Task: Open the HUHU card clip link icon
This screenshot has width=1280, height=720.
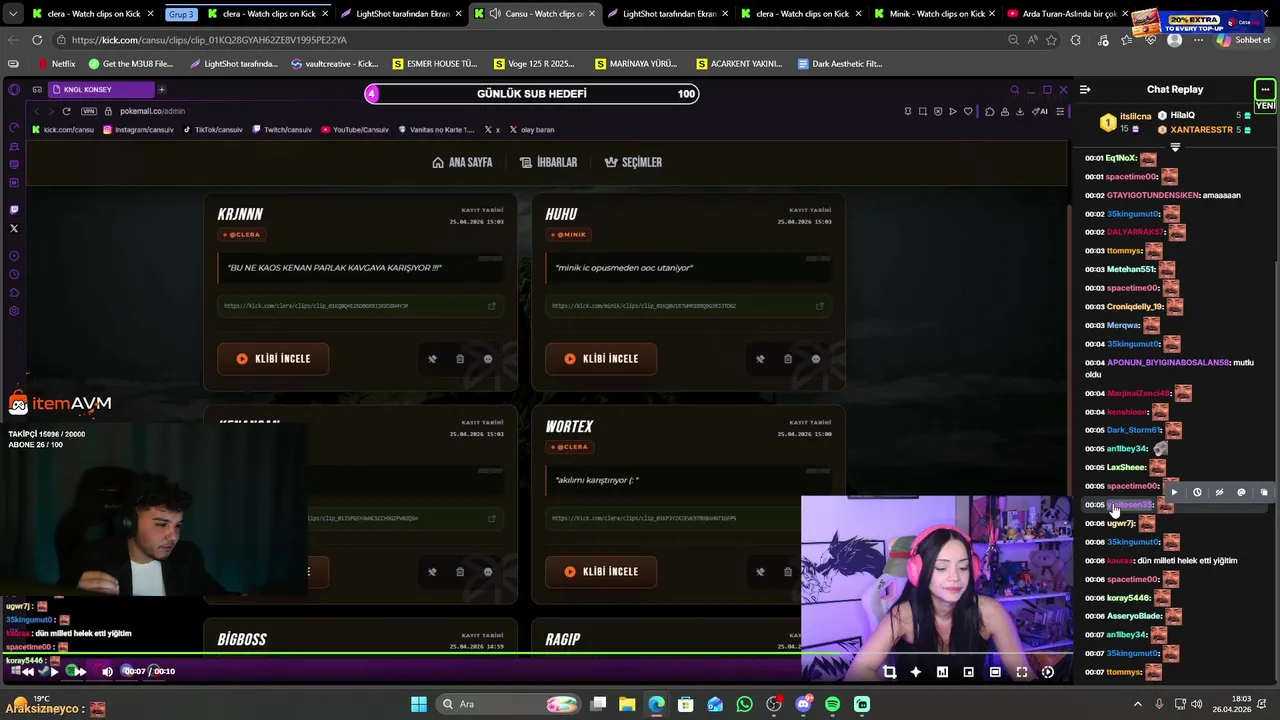Action: pos(819,306)
